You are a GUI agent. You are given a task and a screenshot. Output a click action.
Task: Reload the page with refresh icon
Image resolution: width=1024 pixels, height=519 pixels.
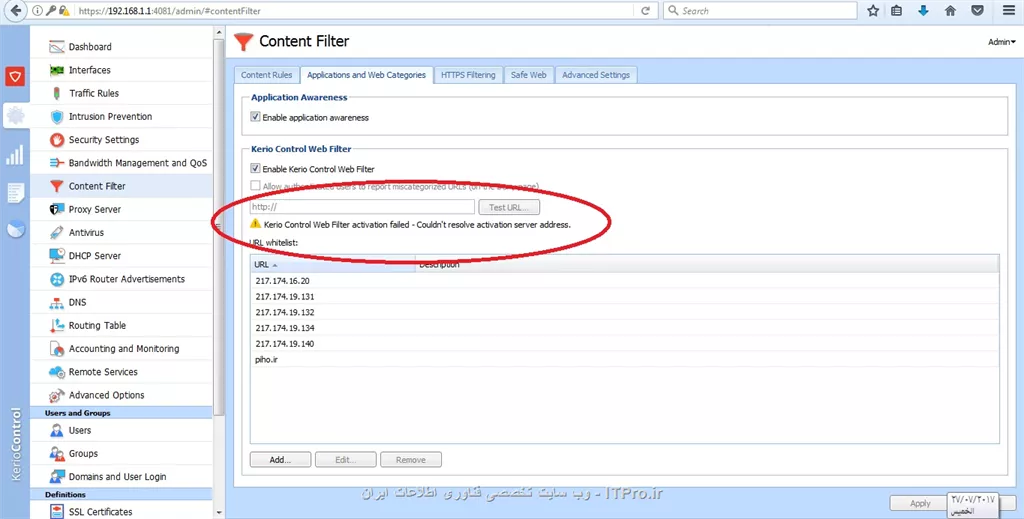tap(645, 10)
